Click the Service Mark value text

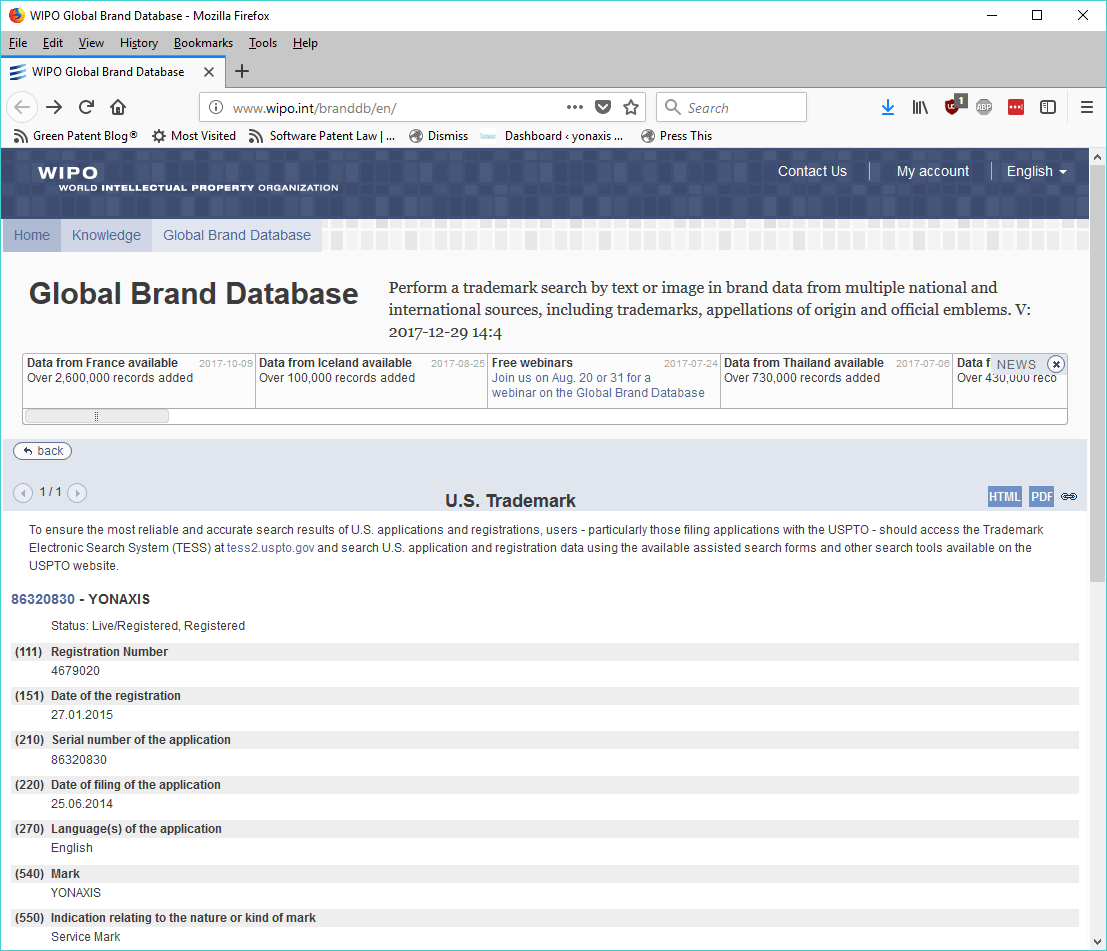coord(85,937)
